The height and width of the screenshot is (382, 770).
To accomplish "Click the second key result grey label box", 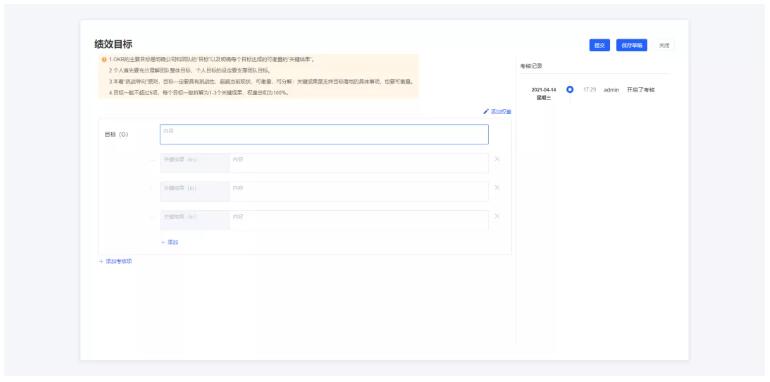I will [x=195, y=191].
